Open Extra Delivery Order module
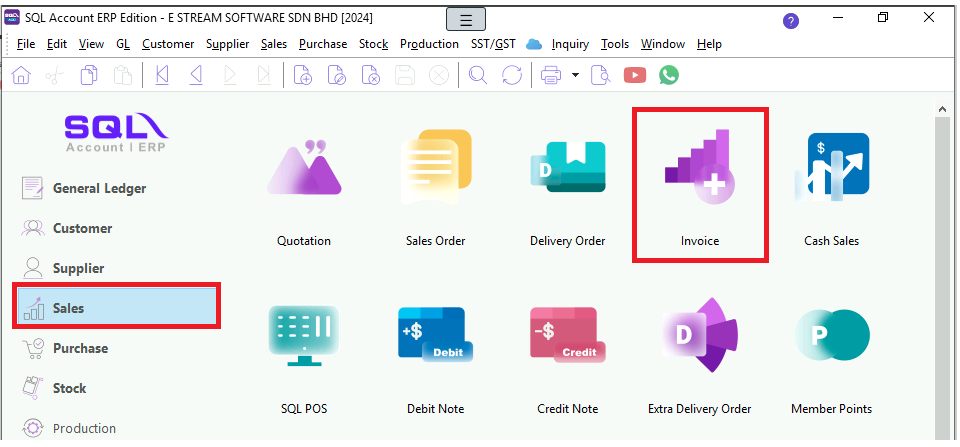 [x=700, y=336]
